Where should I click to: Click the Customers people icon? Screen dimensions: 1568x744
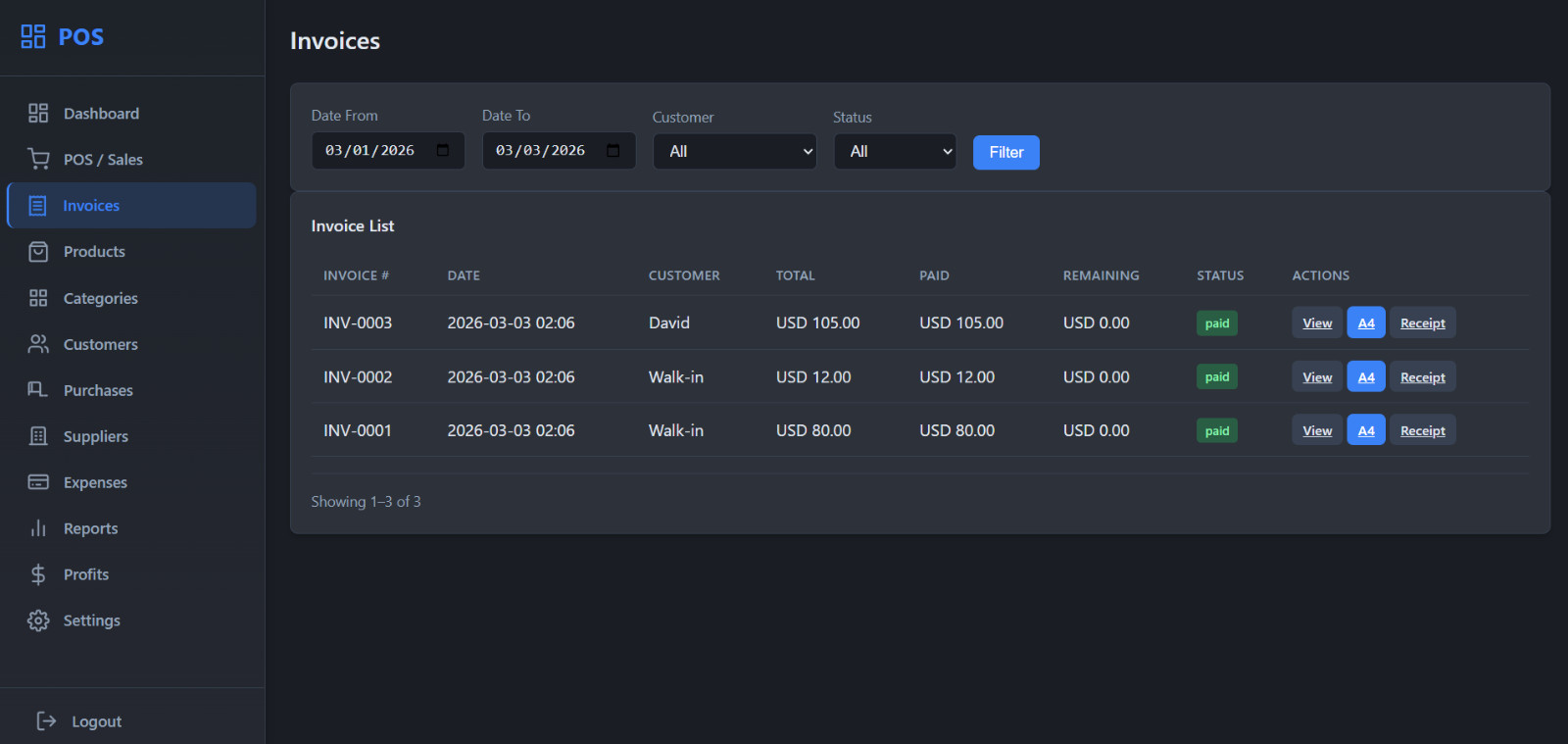(38, 344)
